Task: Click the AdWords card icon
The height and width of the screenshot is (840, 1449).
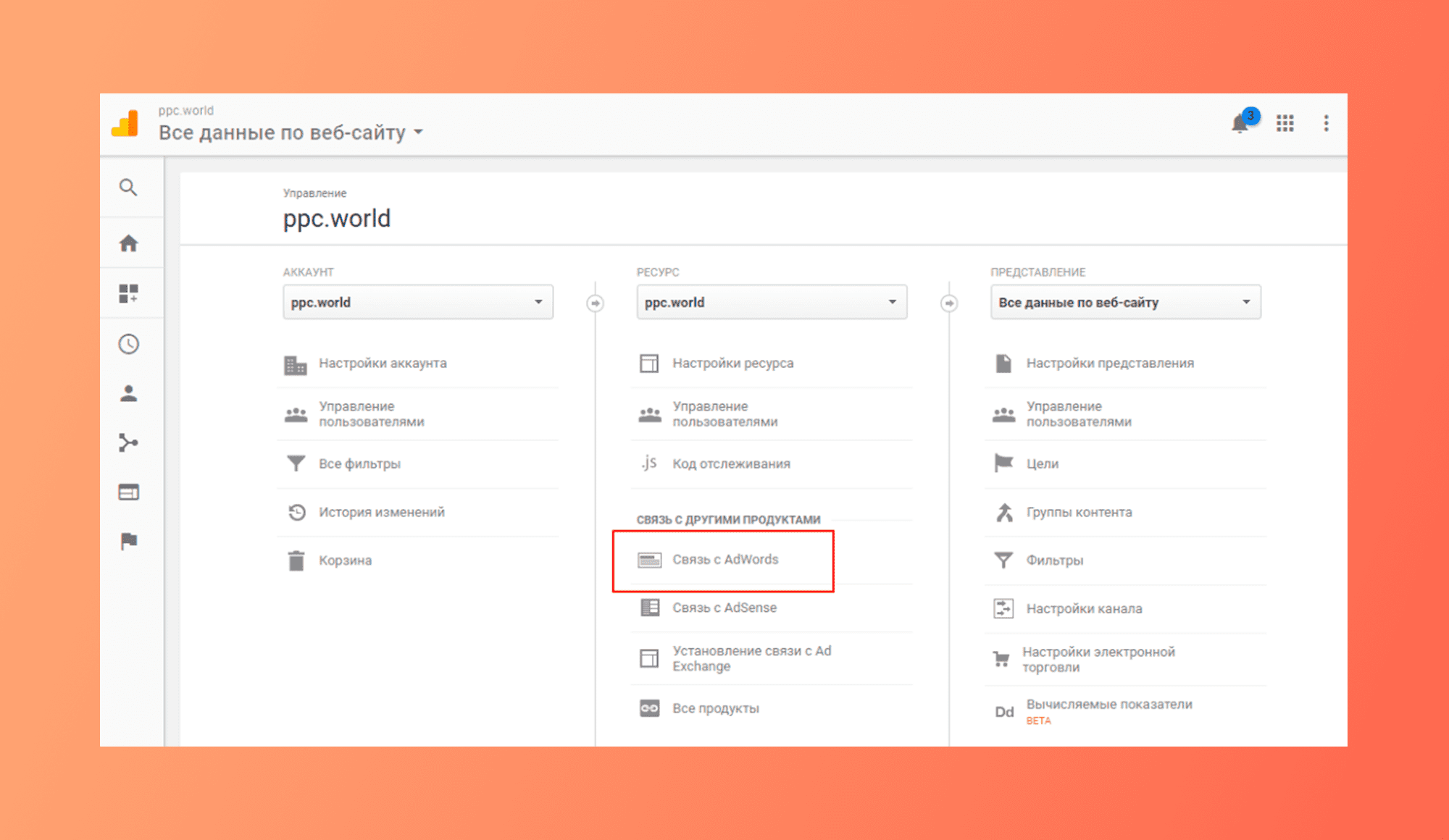Action: click(650, 560)
